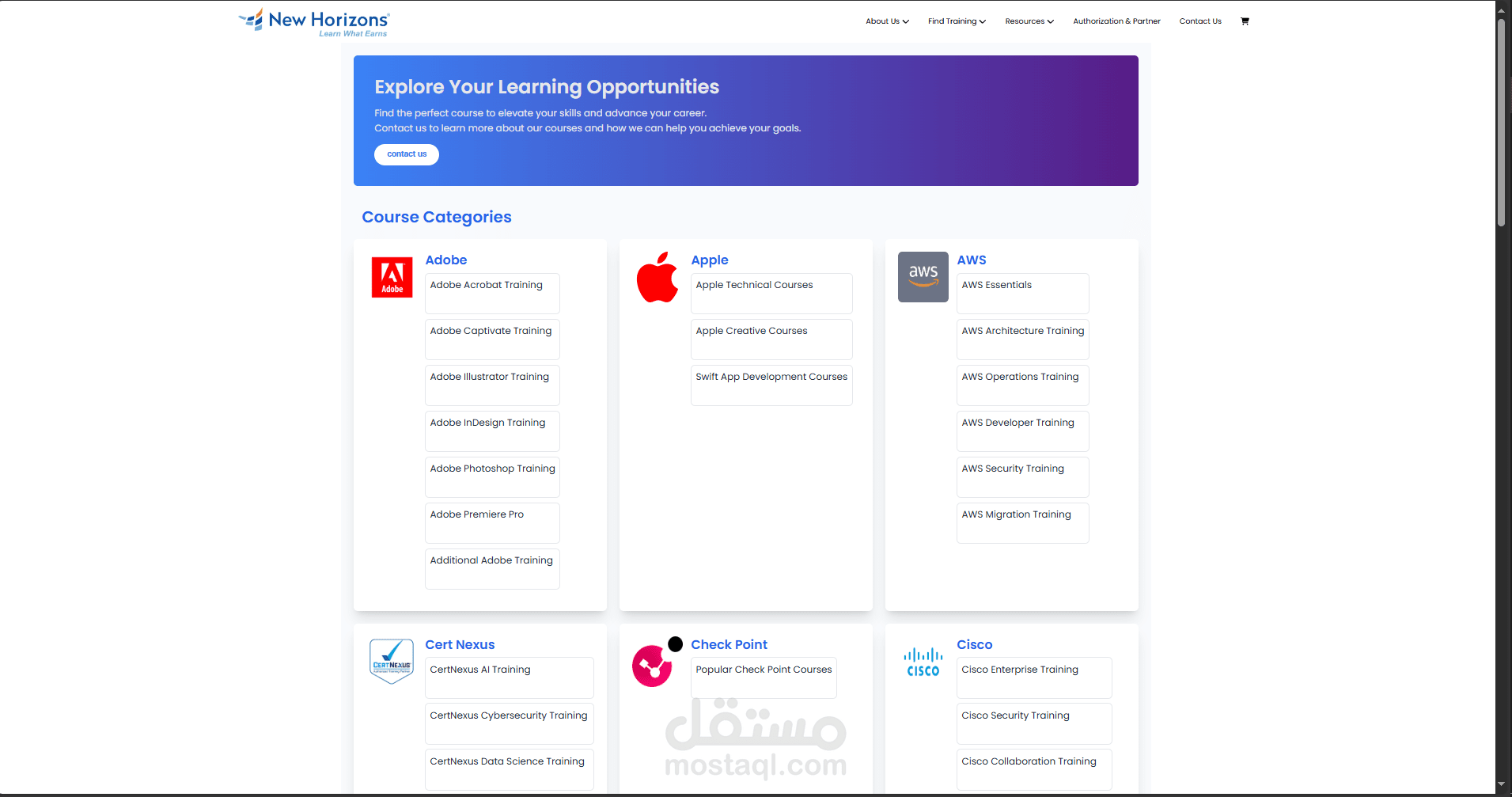The width and height of the screenshot is (1512, 797).
Task: Click the Cisco logo icon
Action: click(x=923, y=662)
